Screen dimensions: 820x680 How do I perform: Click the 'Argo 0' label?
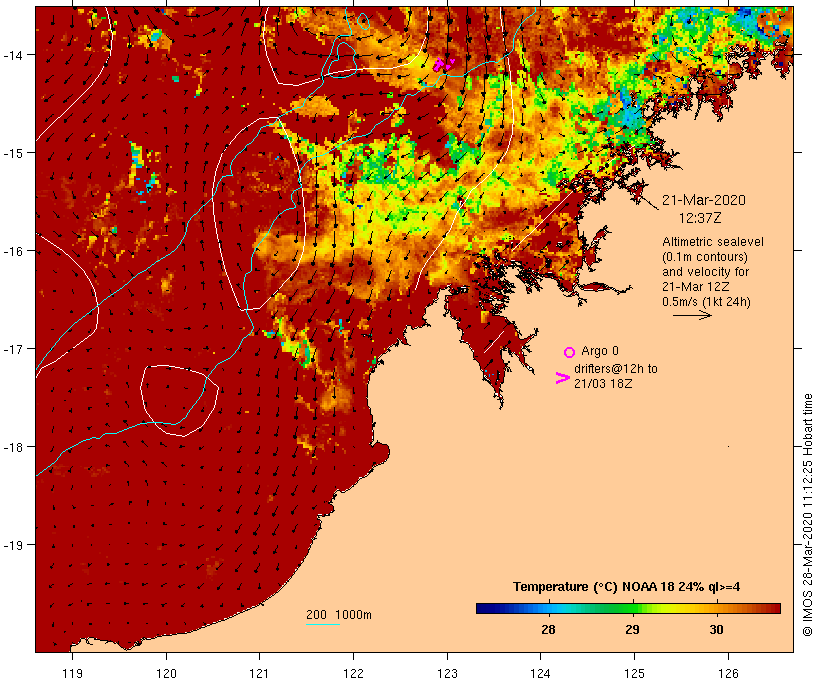[x=600, y=351]
